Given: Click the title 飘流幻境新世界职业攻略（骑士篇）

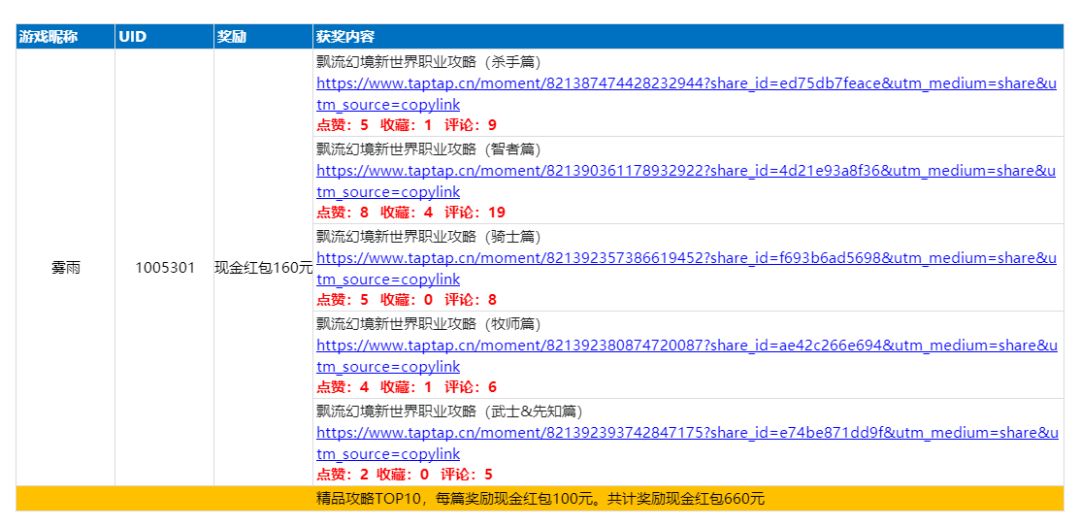Looking at the screenshot, I should coord(428,237).
